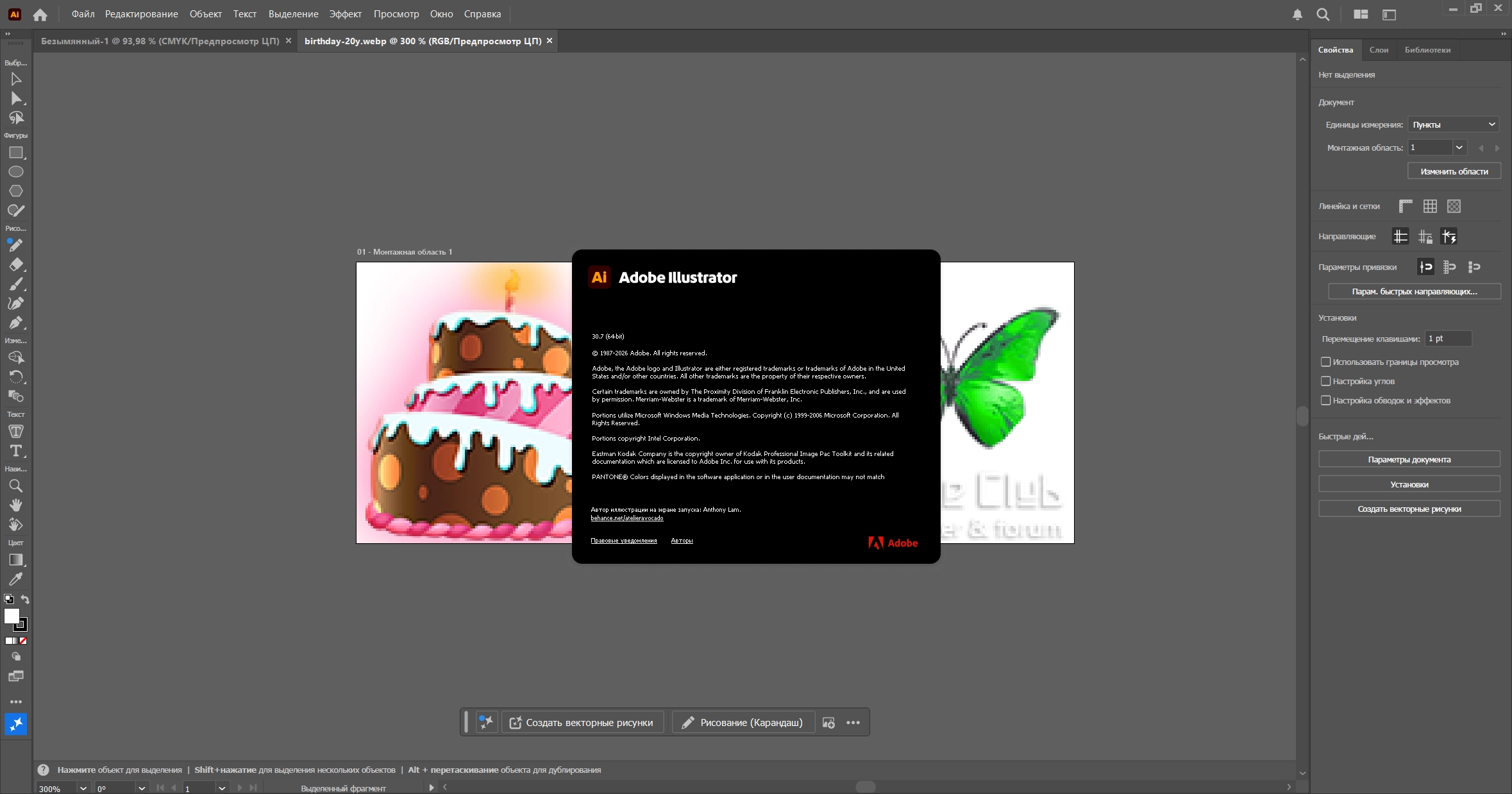The height and width of the screenshot is (794, 1512).
Task: Open the 'Правовые уведомления' link
Action: point(624,541)
